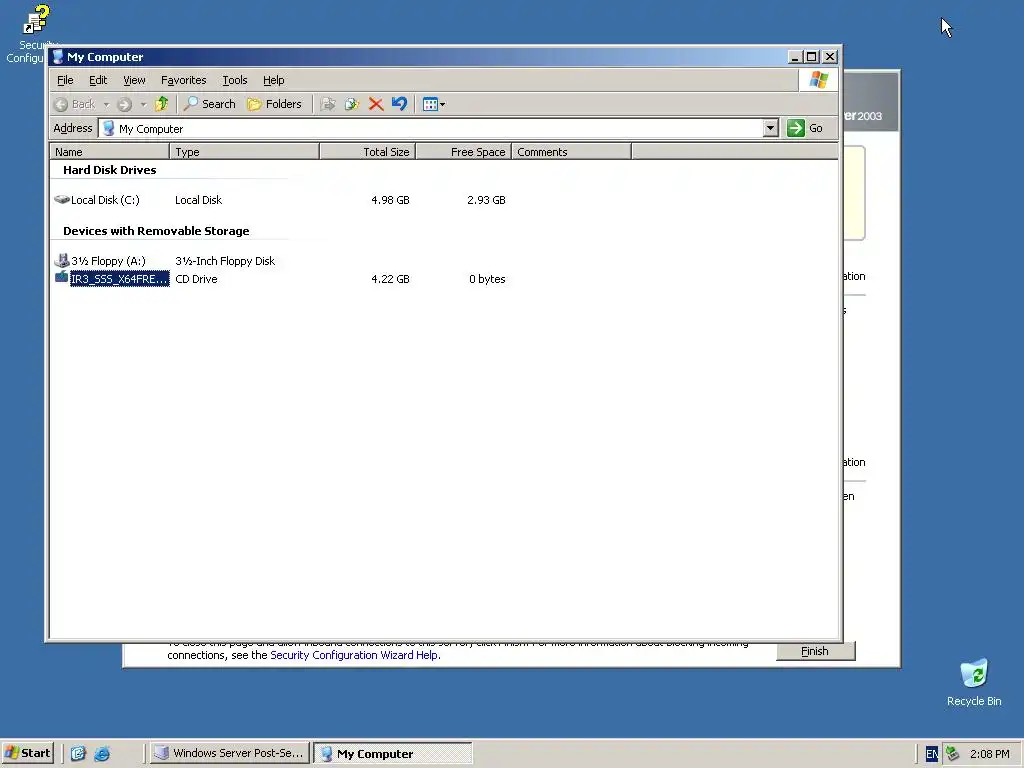The width and height of the screenshot is (1024, 768).
Task: Sort by the Free Space column header
Action: tap(464, 152)
